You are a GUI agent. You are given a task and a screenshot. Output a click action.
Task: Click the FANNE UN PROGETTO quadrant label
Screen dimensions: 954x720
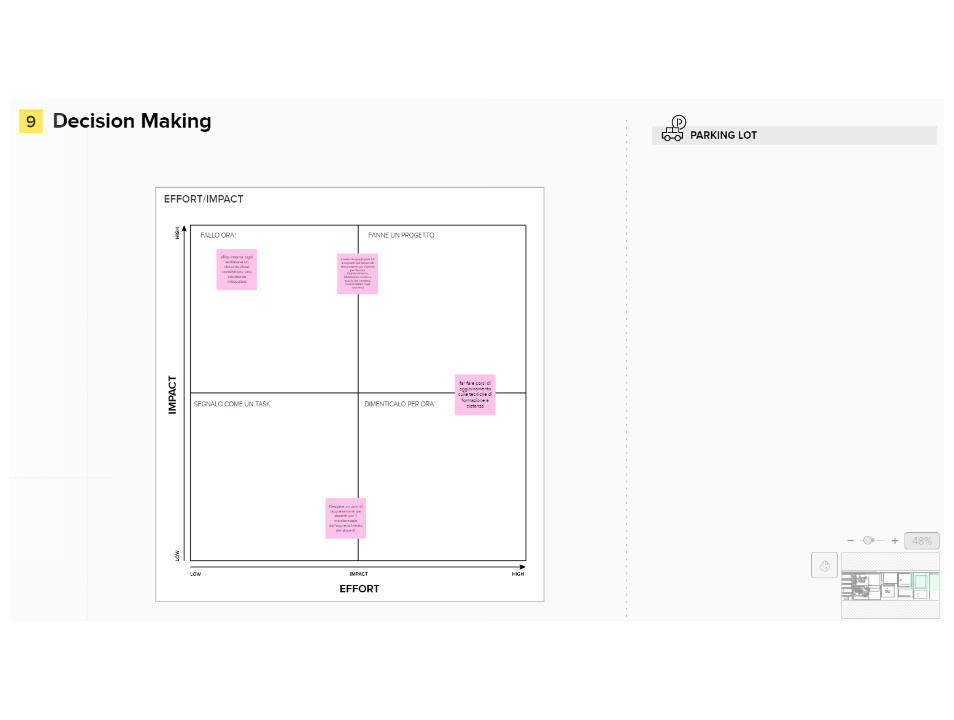click(x=402, y=235)
